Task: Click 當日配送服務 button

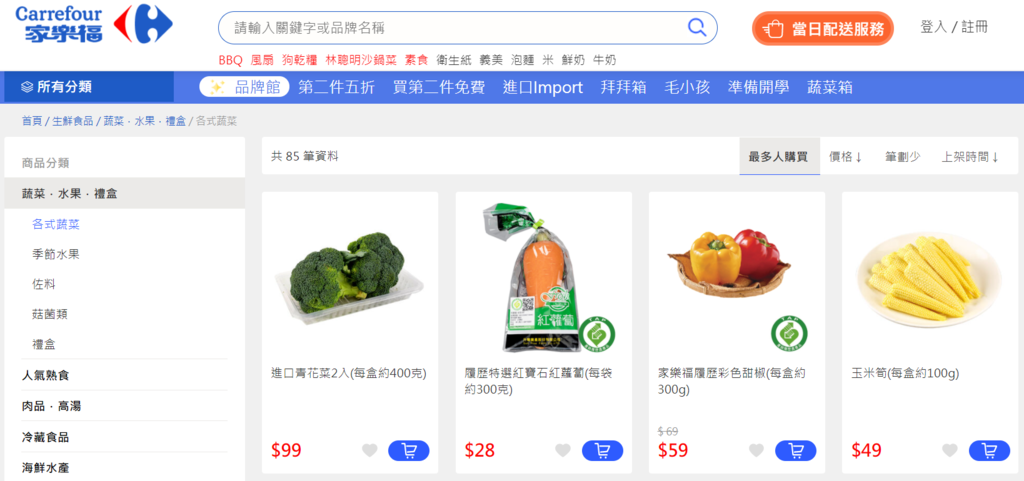Action: click(x=823, y=29)
